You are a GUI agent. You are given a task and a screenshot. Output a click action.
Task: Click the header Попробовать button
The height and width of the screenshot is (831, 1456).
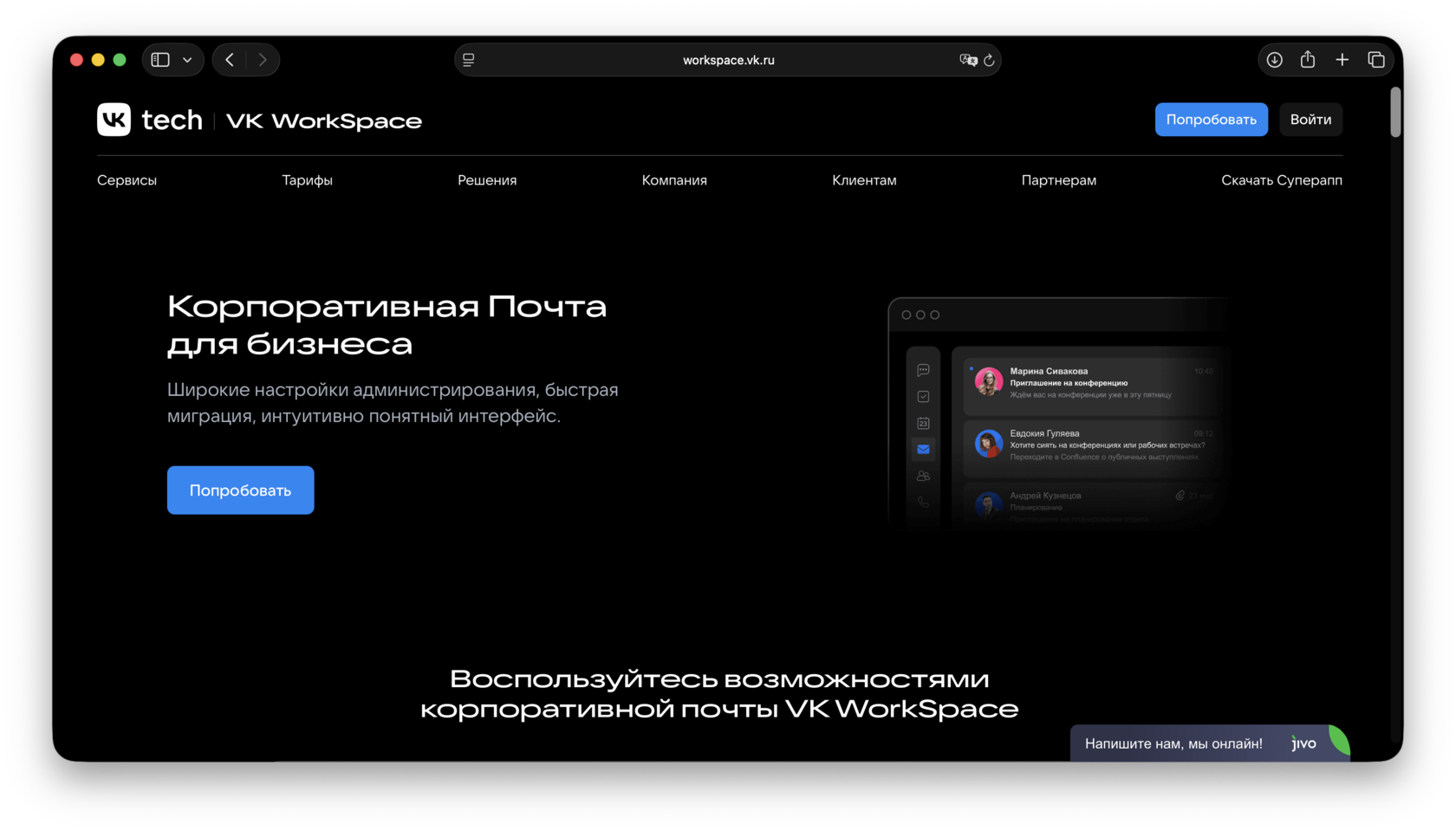pyautogui.click(x=1211, y=120)
